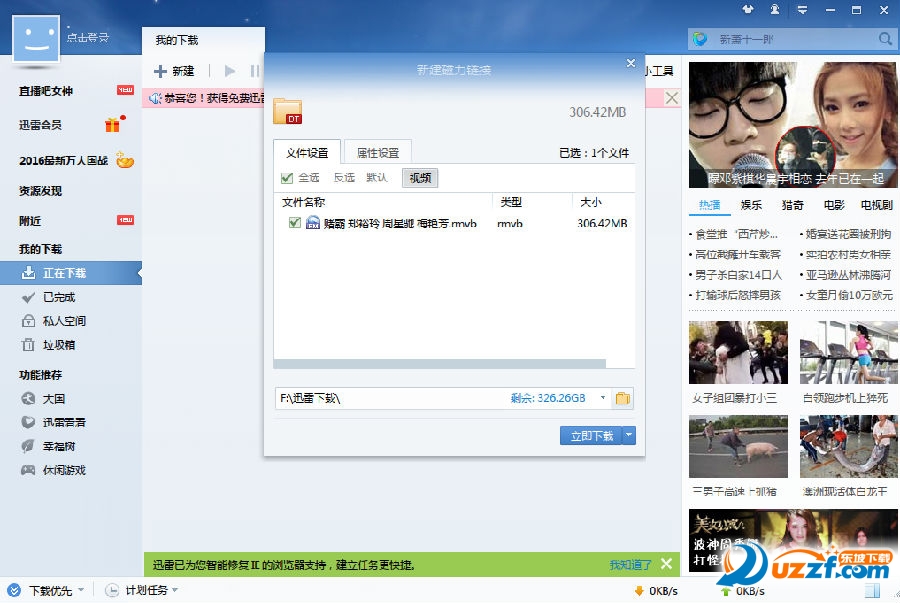Open 直播吧女神 in sidebar
This screenshot has height=603, width=900.
(x=46, y=91)
